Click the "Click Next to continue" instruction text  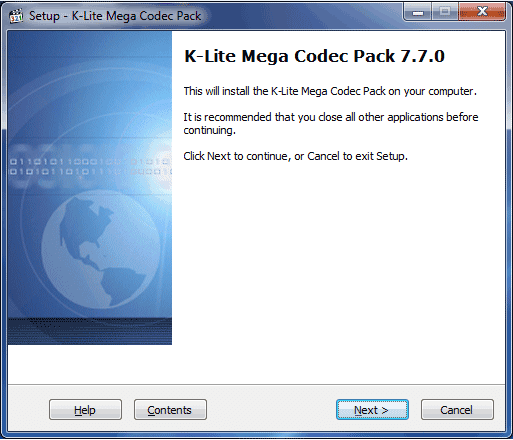295,156
